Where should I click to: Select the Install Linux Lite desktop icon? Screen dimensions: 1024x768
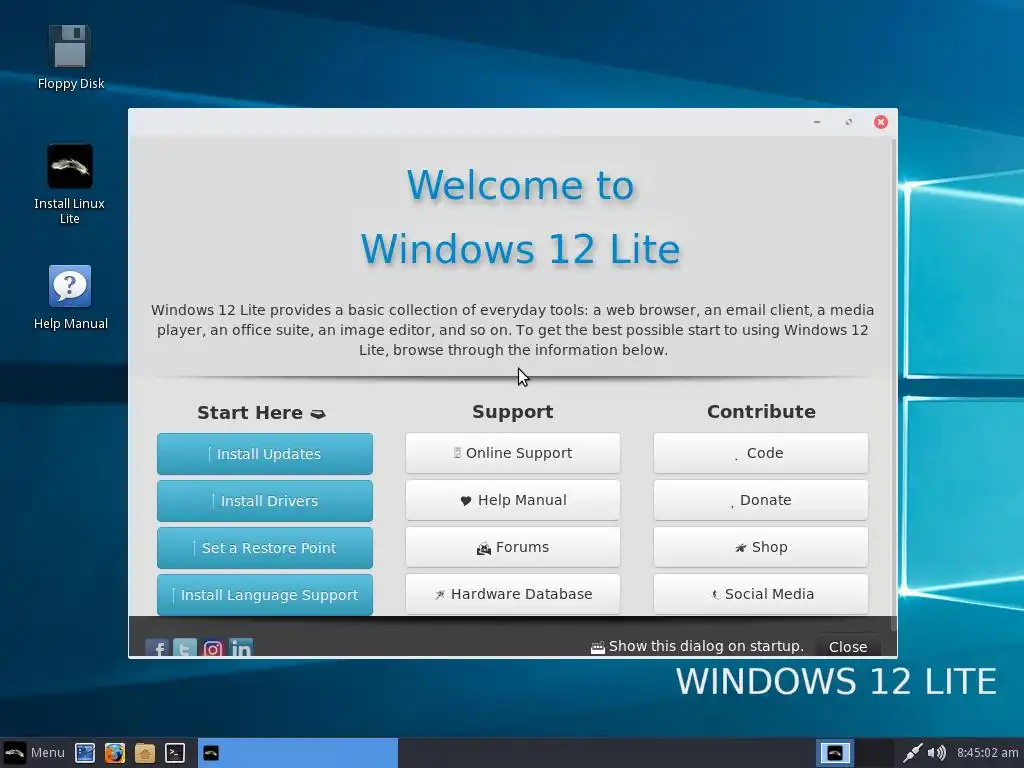[70, 184]
